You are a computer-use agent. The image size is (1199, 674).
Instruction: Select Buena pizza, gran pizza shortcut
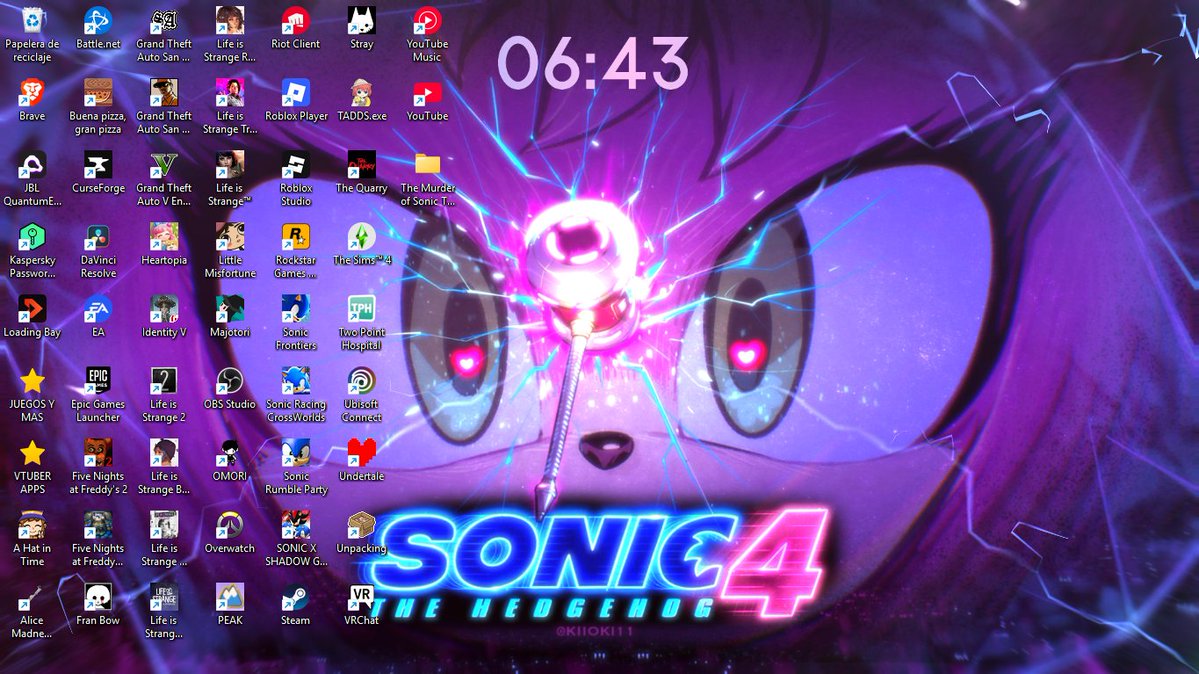pos(98,93)
